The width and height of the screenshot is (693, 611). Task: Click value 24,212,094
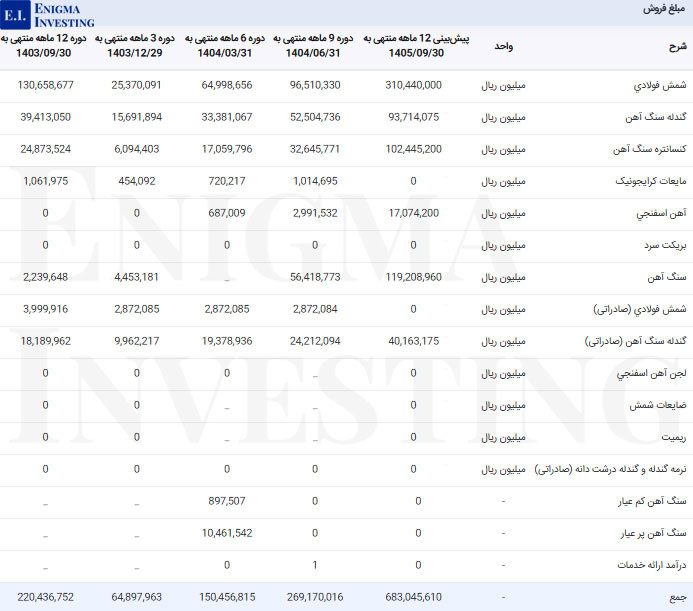315,341
